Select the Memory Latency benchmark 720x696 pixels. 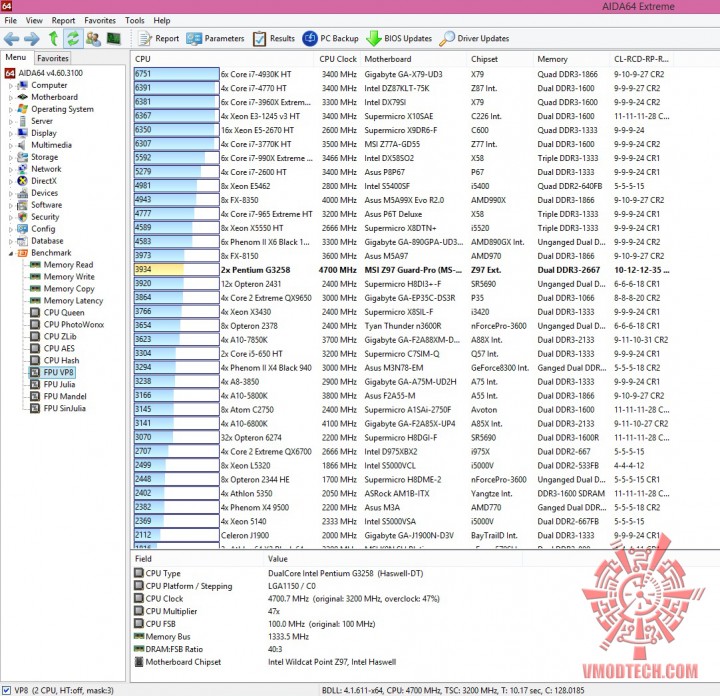point(73,301)
